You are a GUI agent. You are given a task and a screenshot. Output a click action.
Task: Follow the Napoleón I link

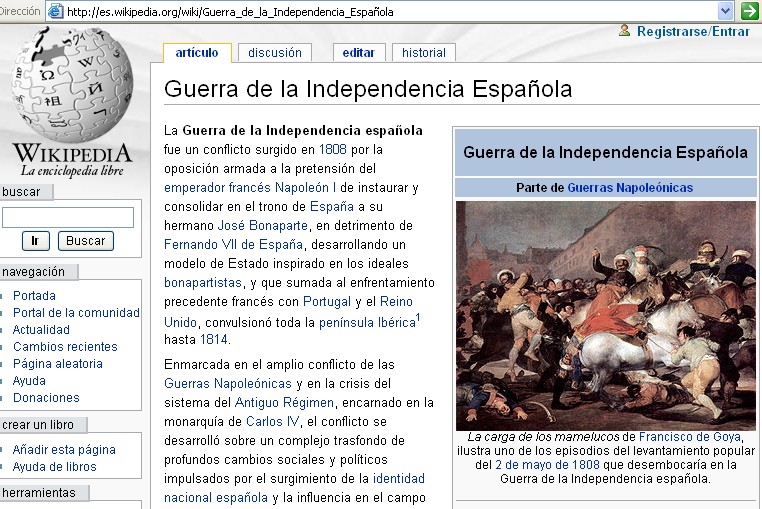tap(306, 188)
